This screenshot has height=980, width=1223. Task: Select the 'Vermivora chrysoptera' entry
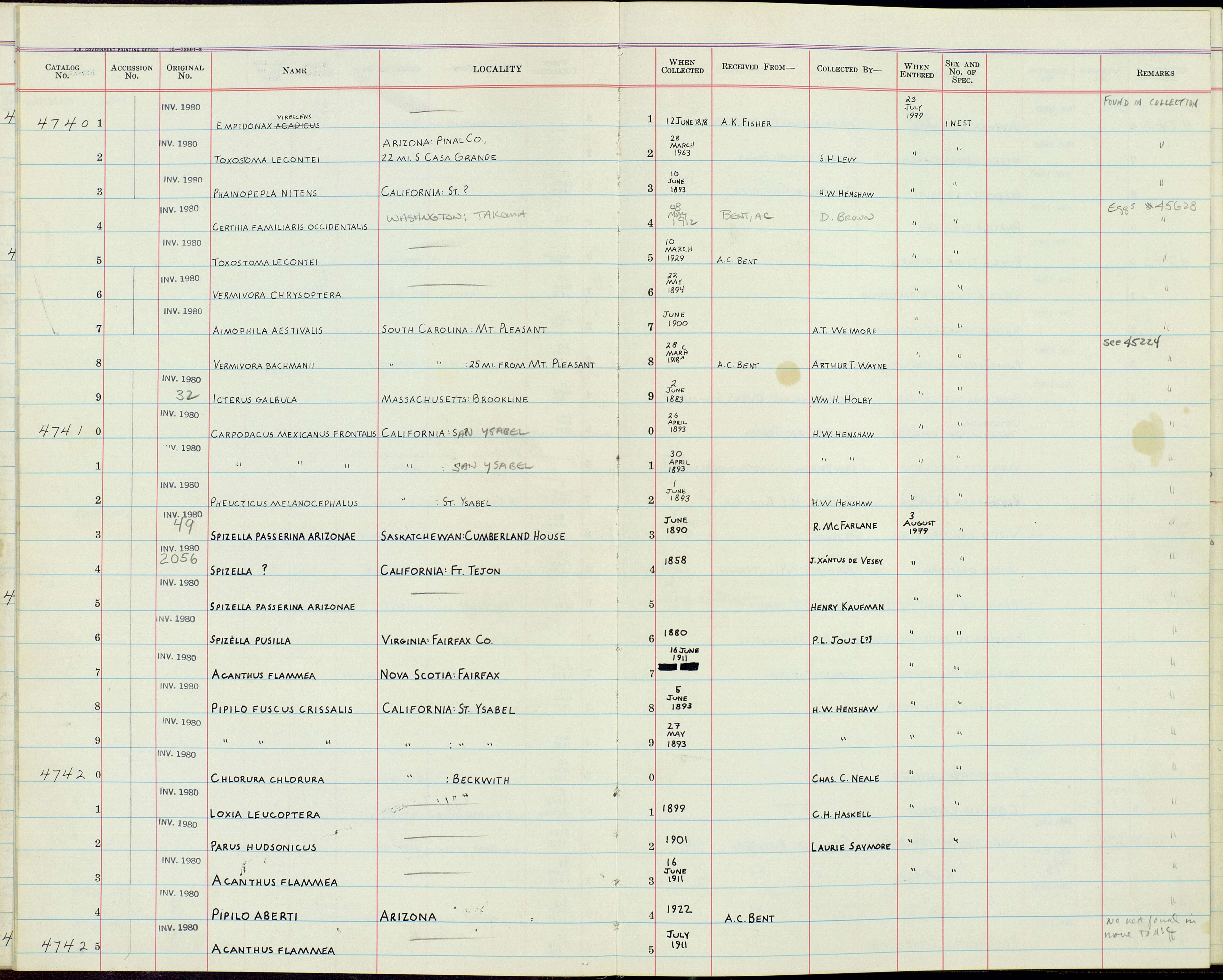277,295
